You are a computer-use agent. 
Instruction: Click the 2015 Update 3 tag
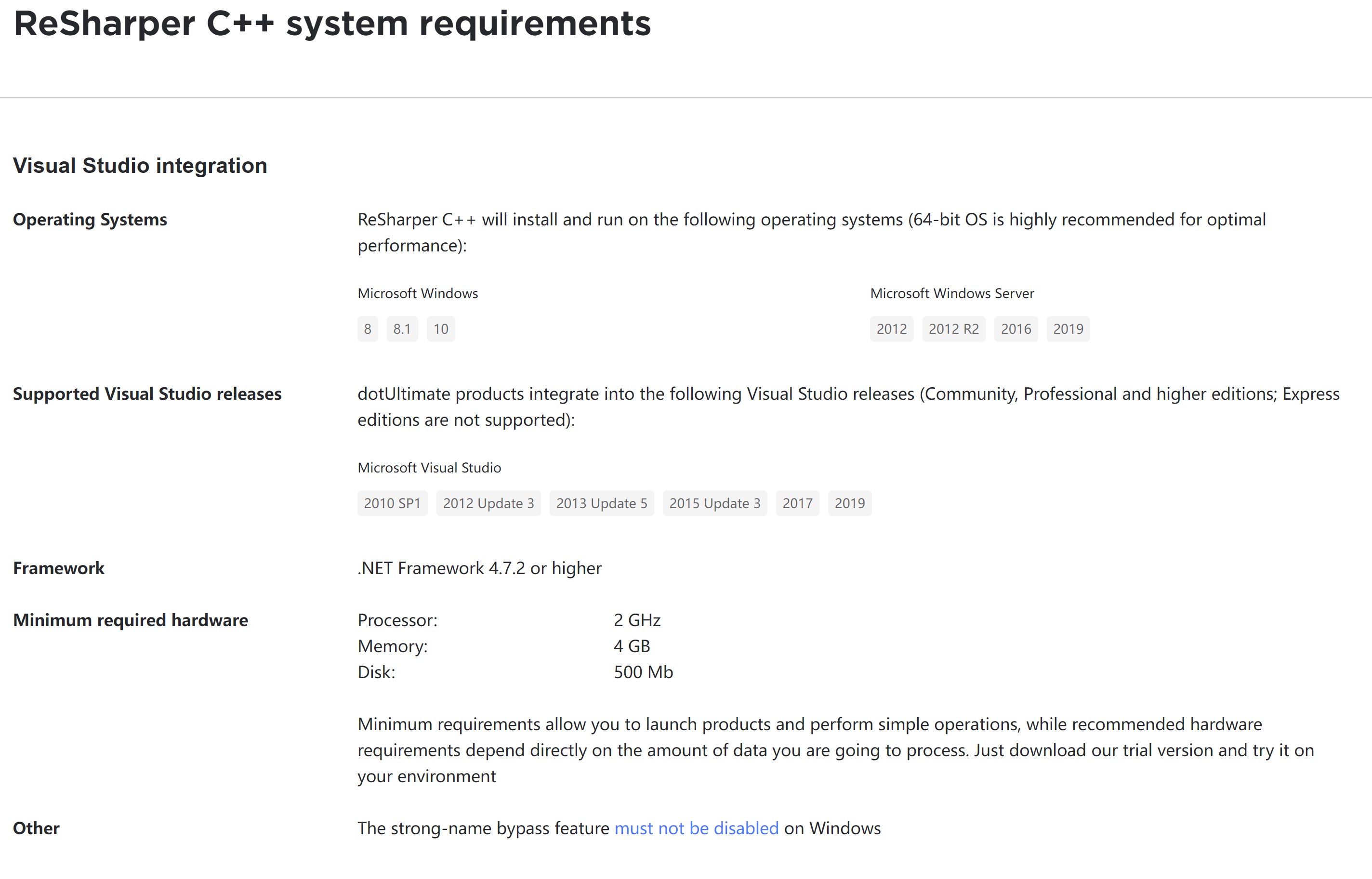click(714, 503)
